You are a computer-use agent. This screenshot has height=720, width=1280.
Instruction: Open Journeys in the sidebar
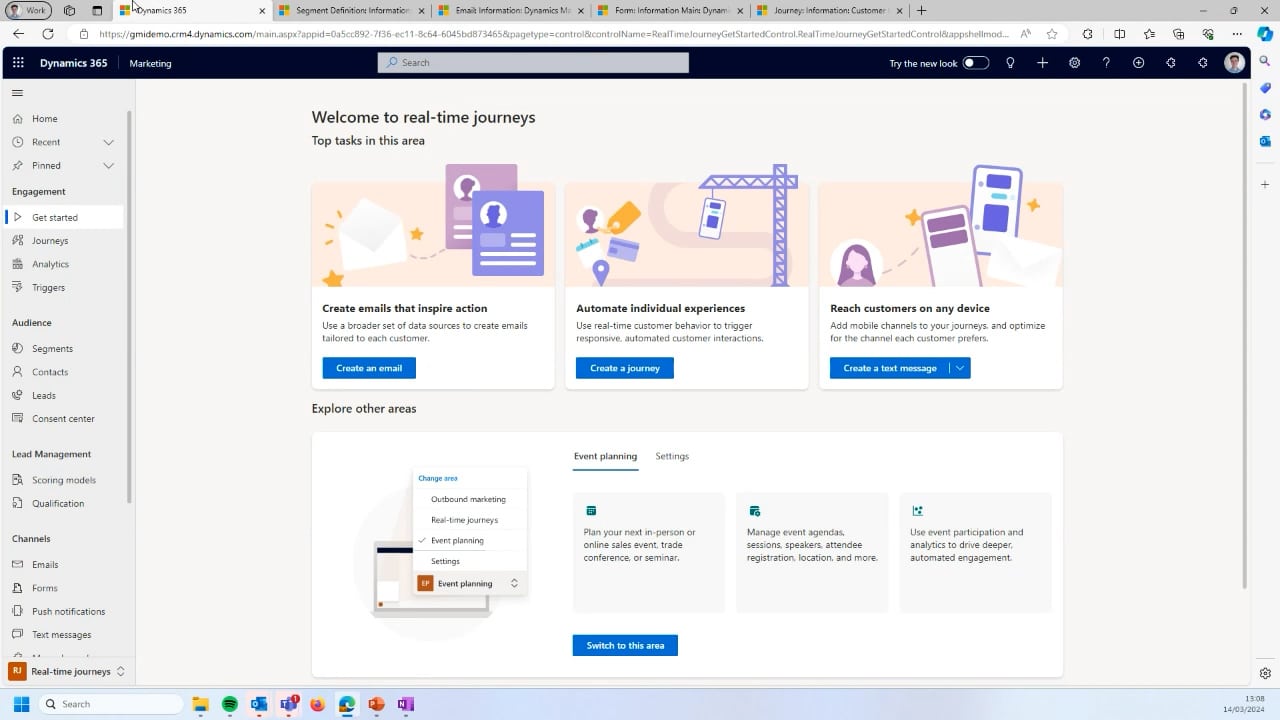pos(50,240)
